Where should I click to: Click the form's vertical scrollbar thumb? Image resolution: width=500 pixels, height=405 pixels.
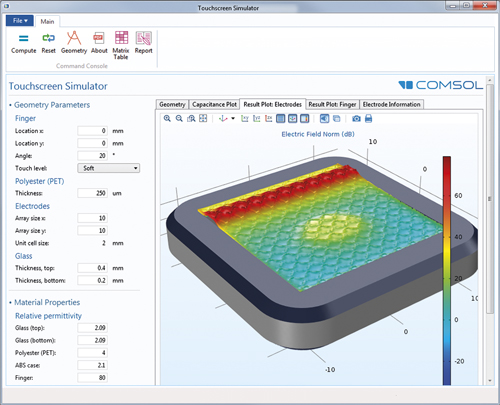(489, 198)
